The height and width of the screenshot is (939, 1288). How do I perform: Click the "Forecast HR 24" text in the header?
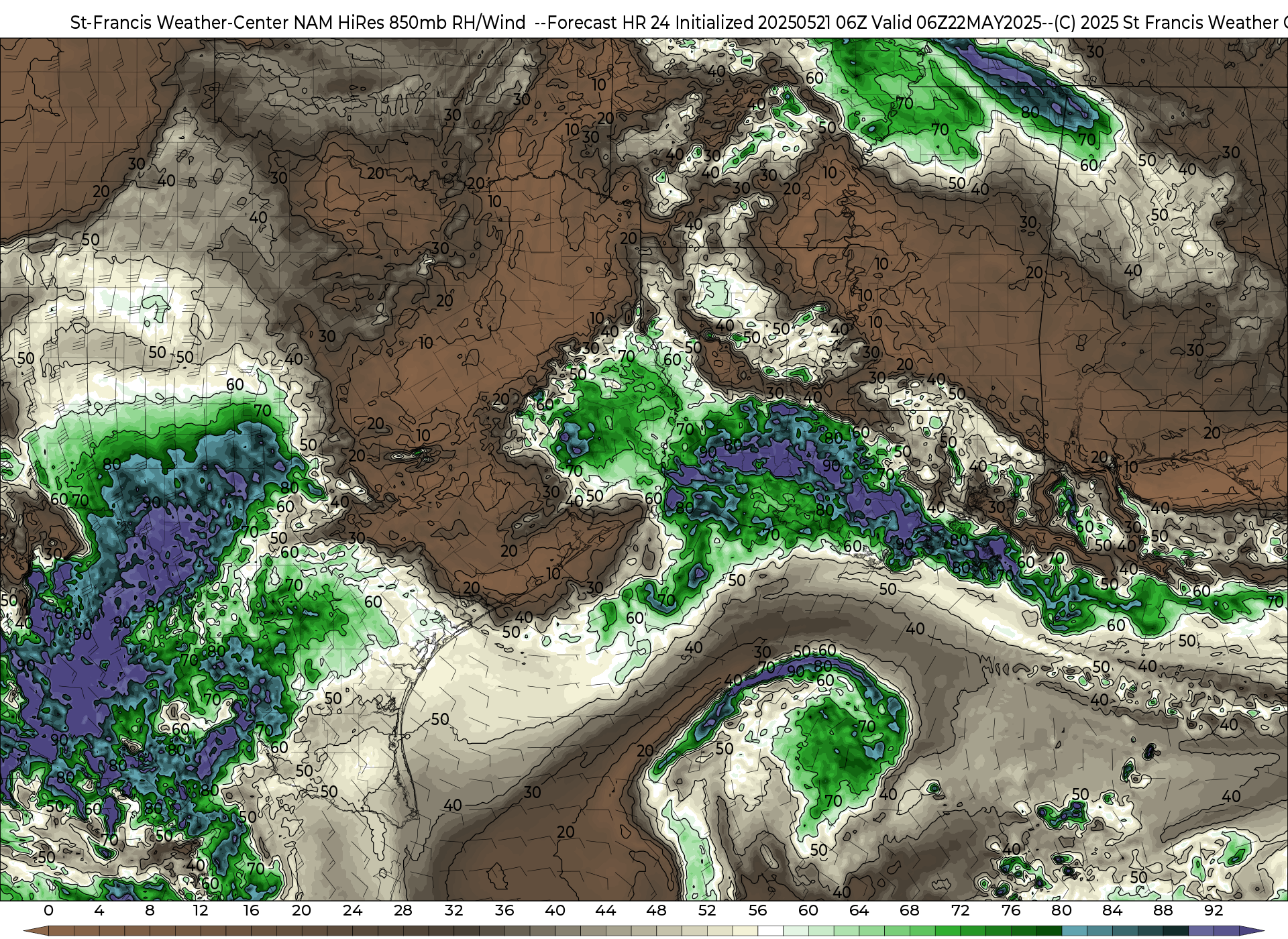[x=608, y=23]
